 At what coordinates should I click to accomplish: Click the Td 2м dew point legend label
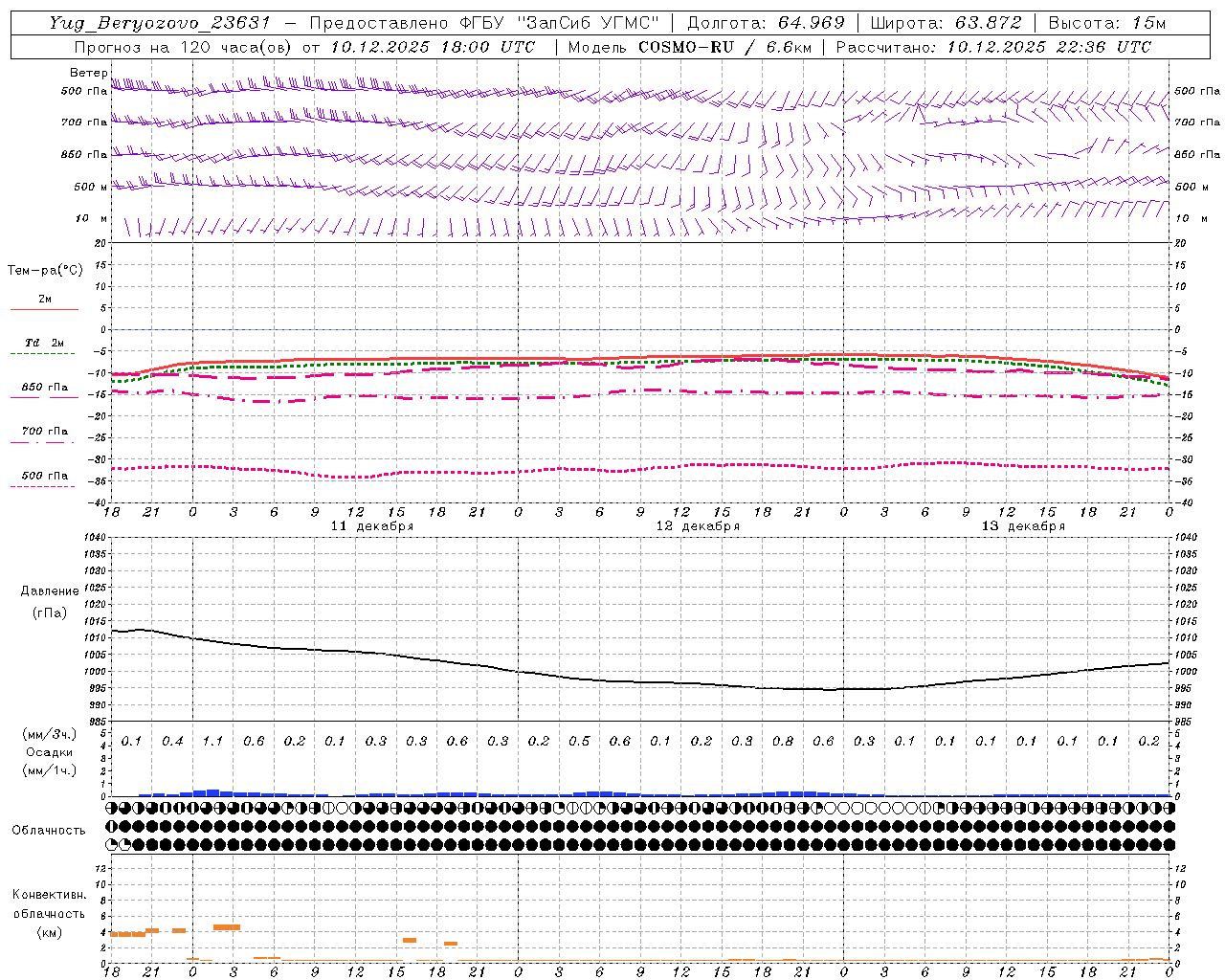(44, 343)
